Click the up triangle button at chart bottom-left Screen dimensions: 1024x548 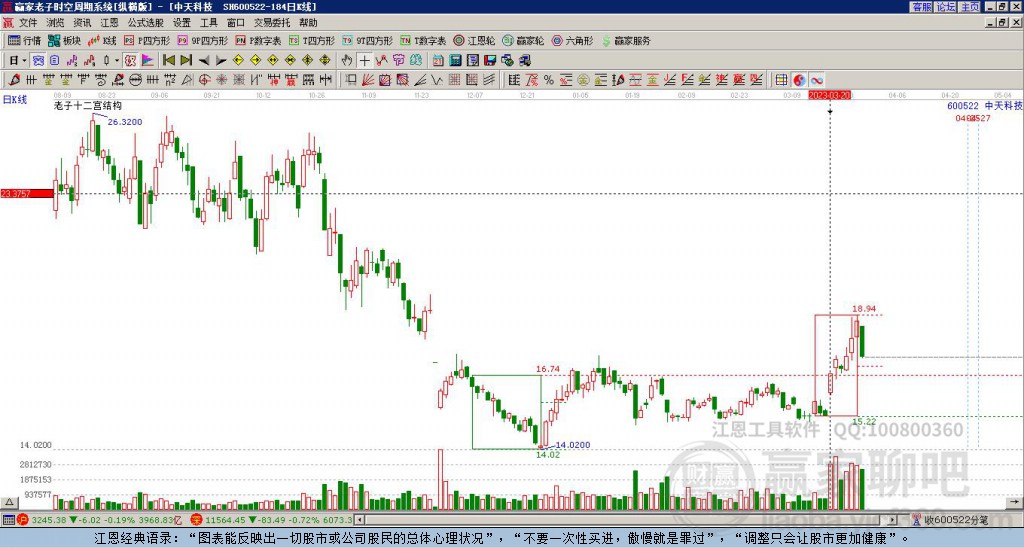pyautogui.click(x=9, y=502)
